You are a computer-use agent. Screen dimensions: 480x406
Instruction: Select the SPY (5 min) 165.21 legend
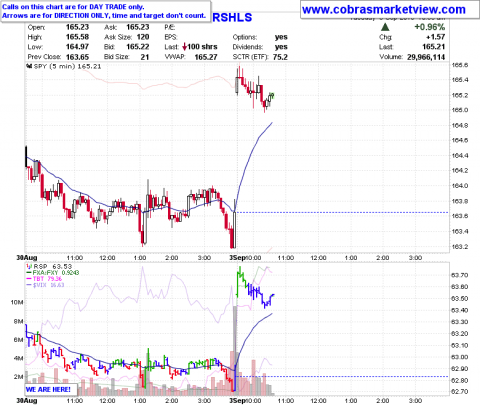(64, 66)
